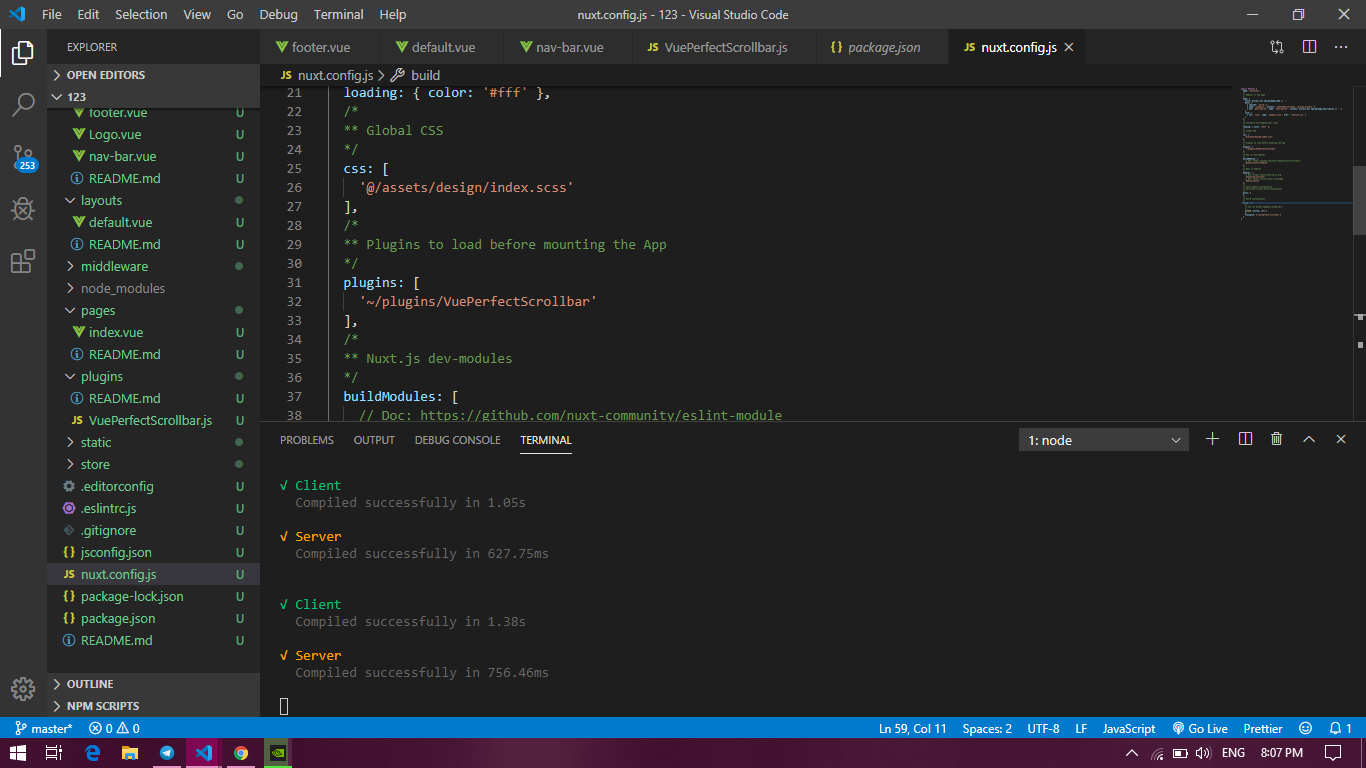Change indentation via Spaces: 2
The image size is (1366, 768).
tap(987, 728)
